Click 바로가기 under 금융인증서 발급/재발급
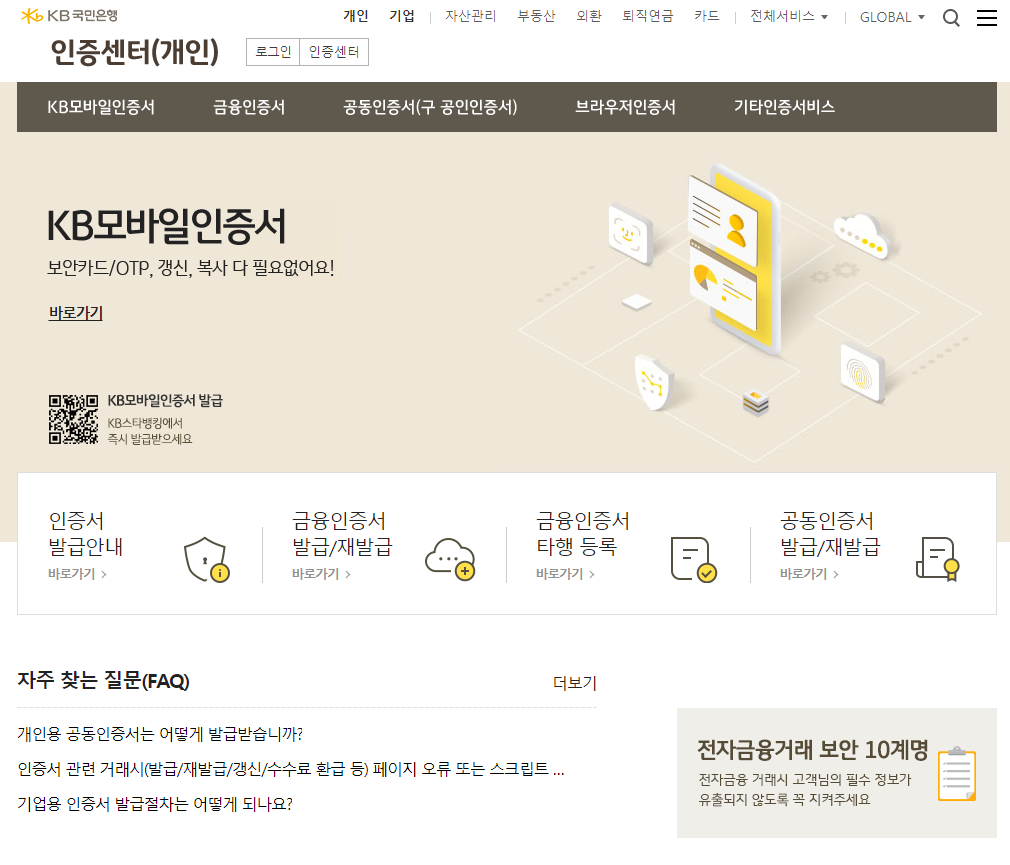 [x=321, y=574]
